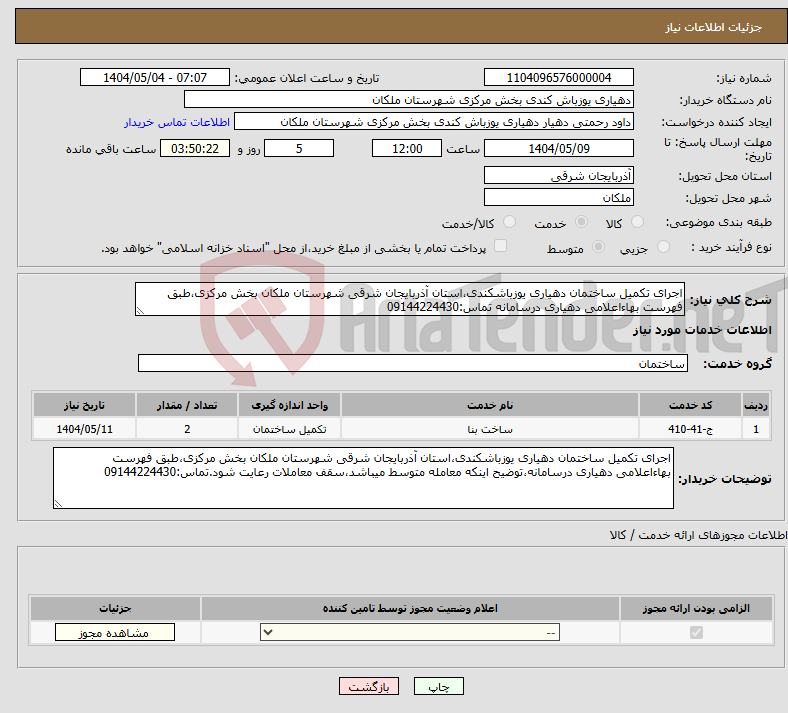Screen dimensions: 788x713
Task: Click the جزئیات column header
Action: tap(115, 608)
